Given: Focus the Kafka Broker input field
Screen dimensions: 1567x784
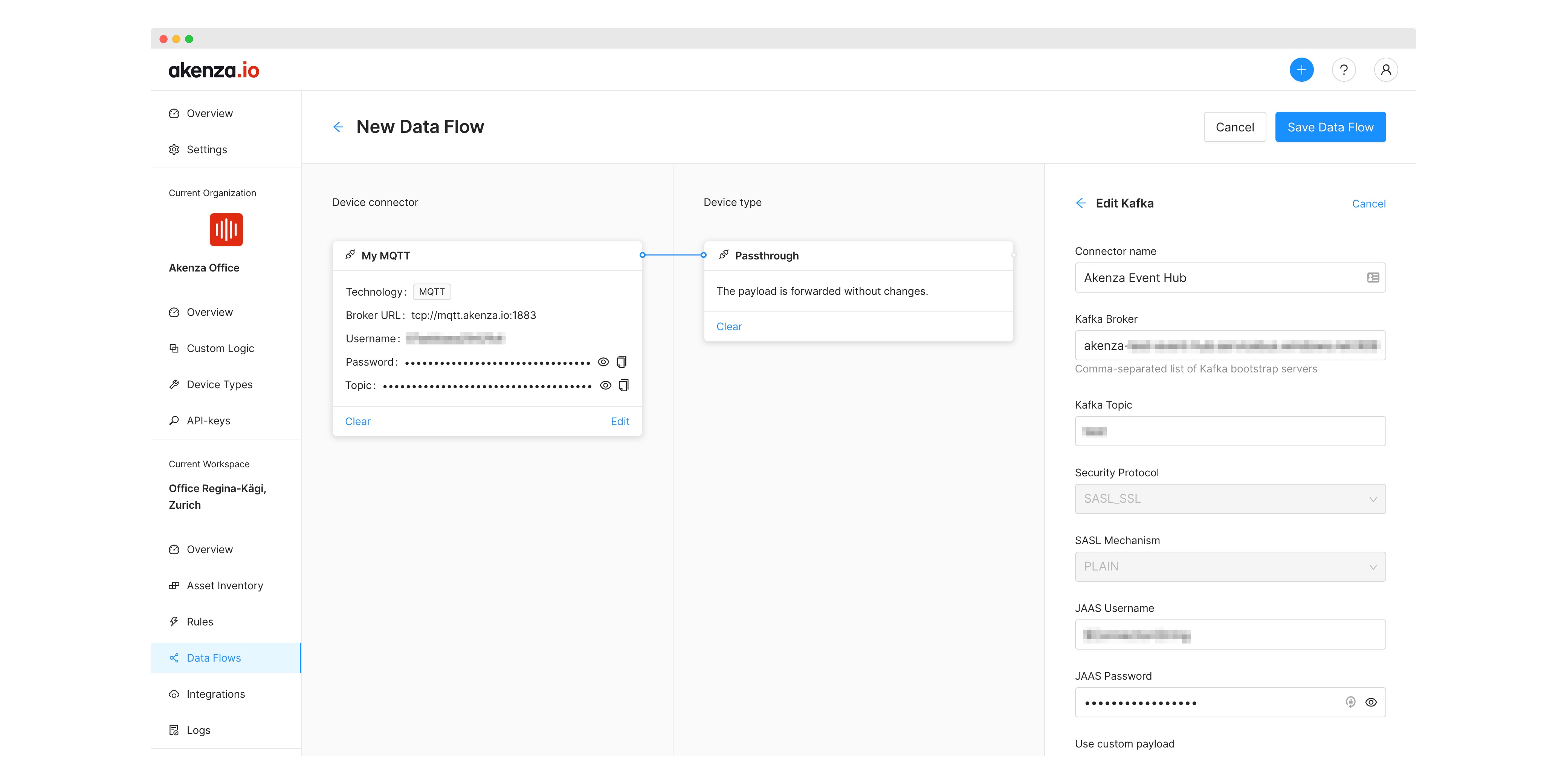Looking at the screenshot, I should [1230, 345].
